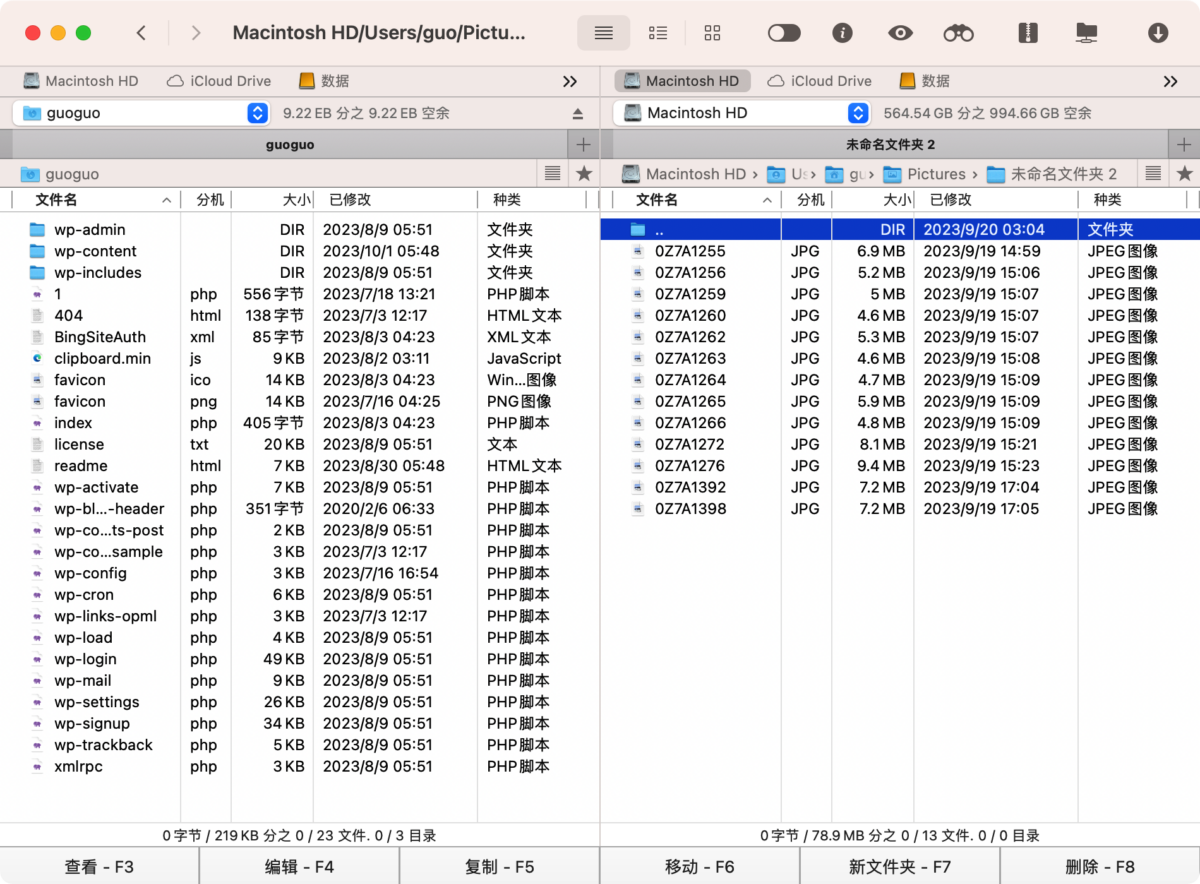
Task: Select the wp-config php file
Action: (x=299, y=573)
